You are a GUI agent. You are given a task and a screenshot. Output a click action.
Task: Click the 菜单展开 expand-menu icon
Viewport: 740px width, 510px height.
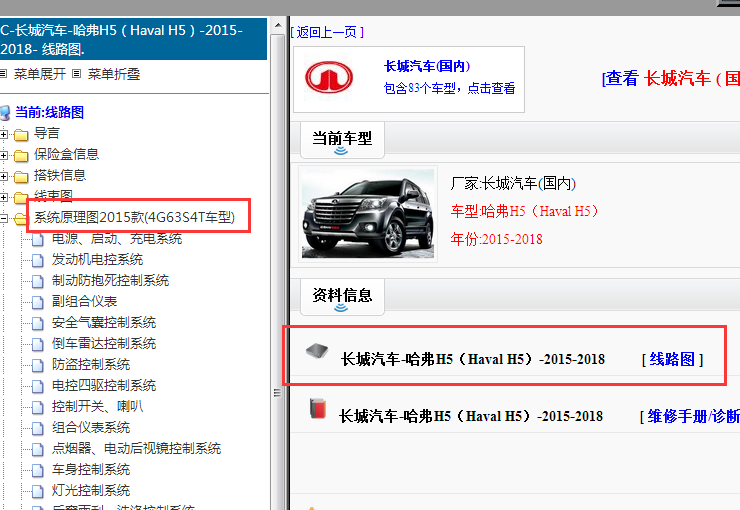3,74
